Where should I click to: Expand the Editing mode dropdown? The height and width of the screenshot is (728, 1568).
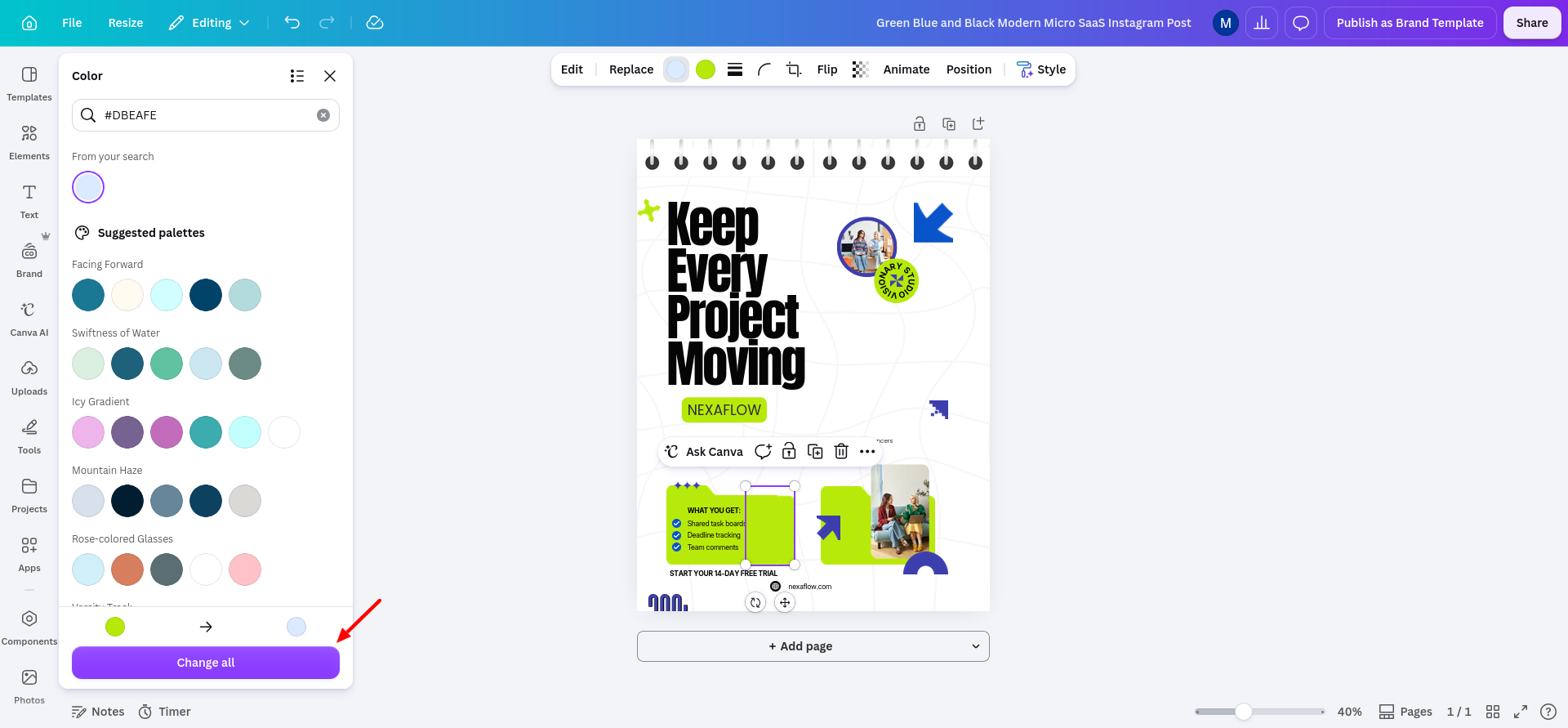(209, 23)
